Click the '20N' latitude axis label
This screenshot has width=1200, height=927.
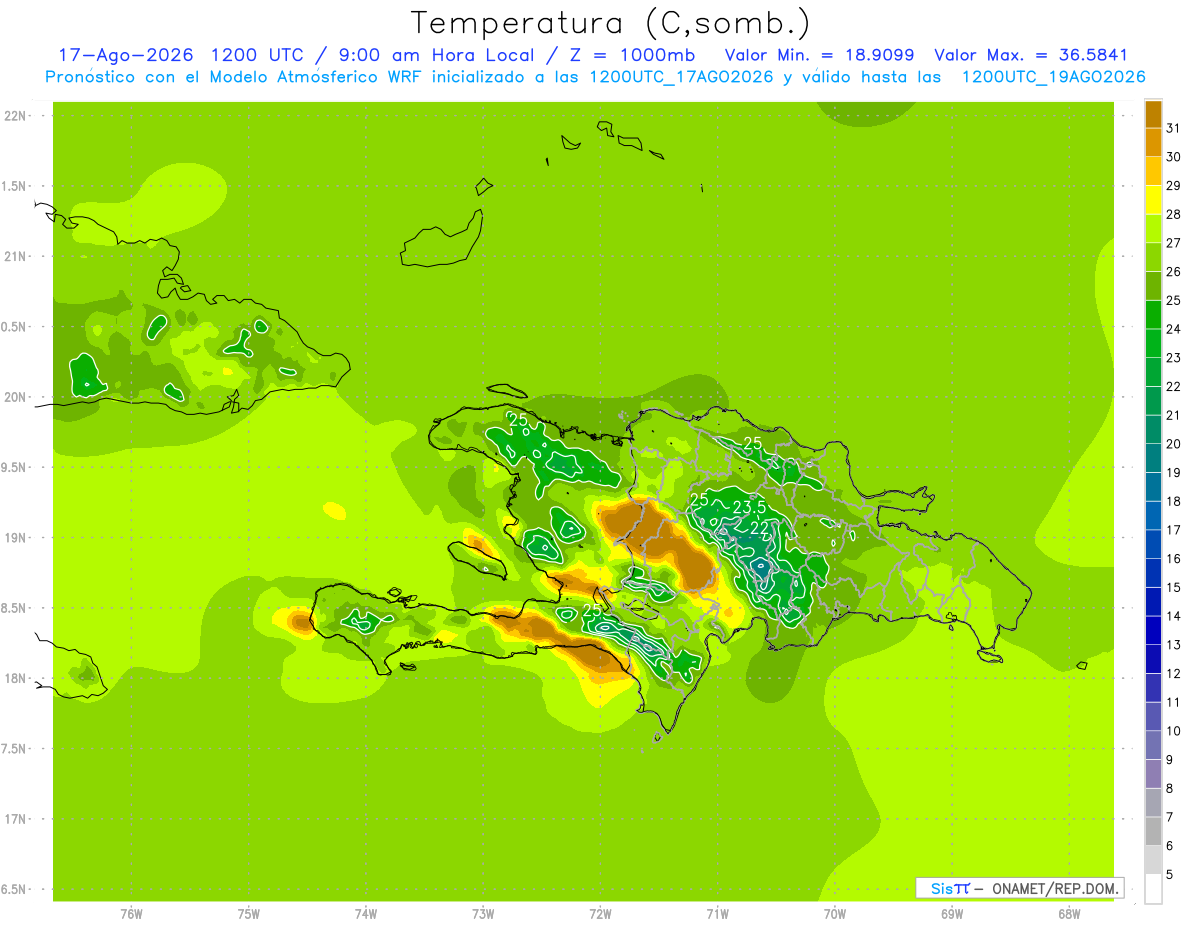(x=15, y=397)
